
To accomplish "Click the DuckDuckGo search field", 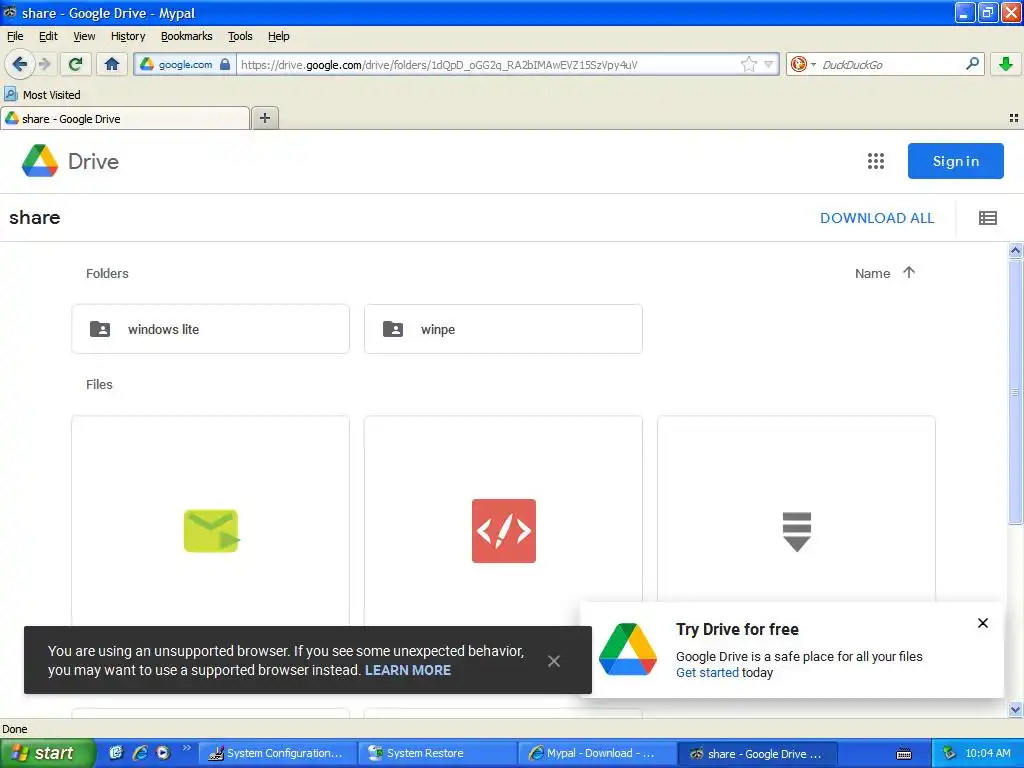I will pos(890,64).
